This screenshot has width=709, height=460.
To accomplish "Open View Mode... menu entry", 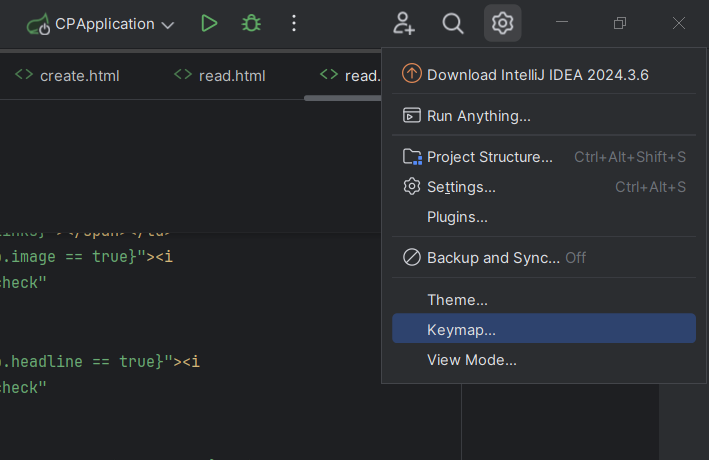I will 544,360.
